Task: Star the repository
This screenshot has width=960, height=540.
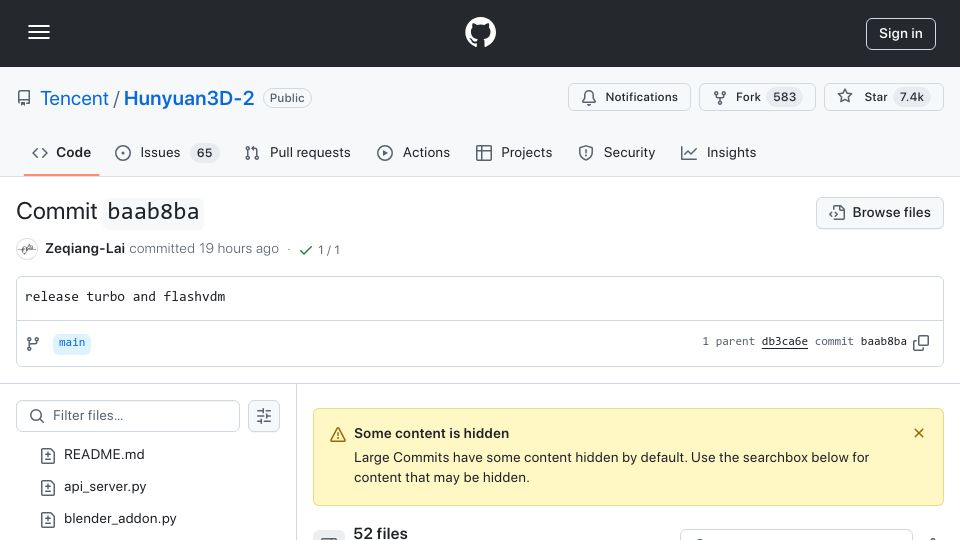Action: 883,97
